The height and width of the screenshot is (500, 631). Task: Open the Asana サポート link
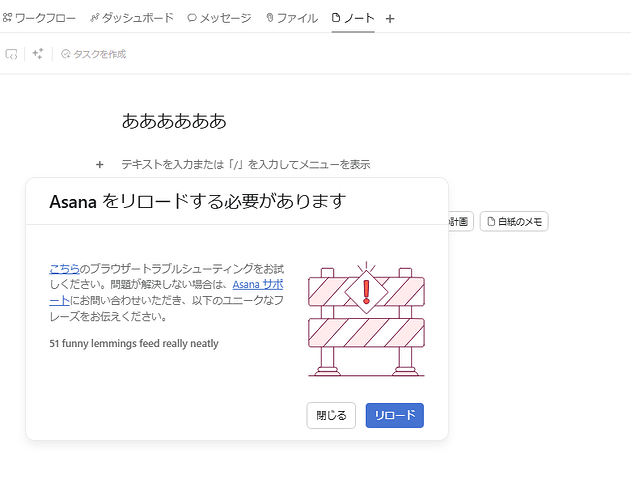(x=258, y=285)
